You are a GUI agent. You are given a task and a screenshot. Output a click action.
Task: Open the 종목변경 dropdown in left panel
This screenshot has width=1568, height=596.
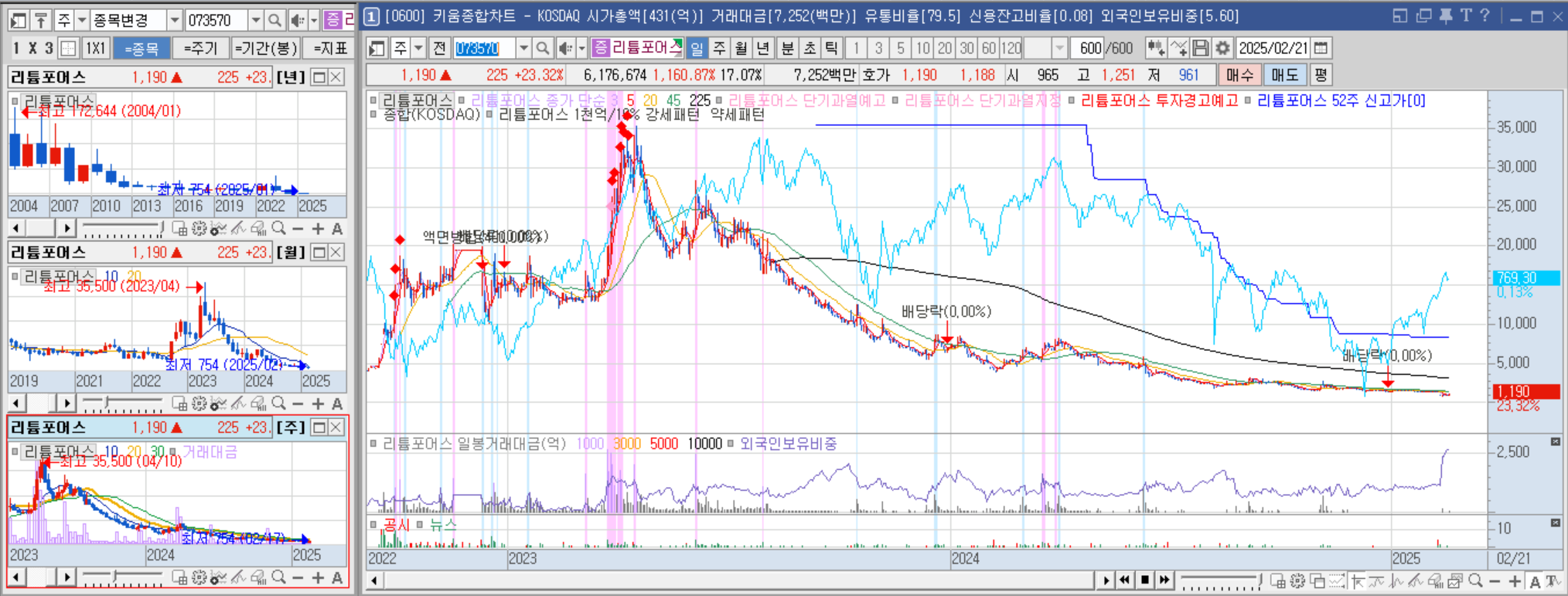click(175, 20)
